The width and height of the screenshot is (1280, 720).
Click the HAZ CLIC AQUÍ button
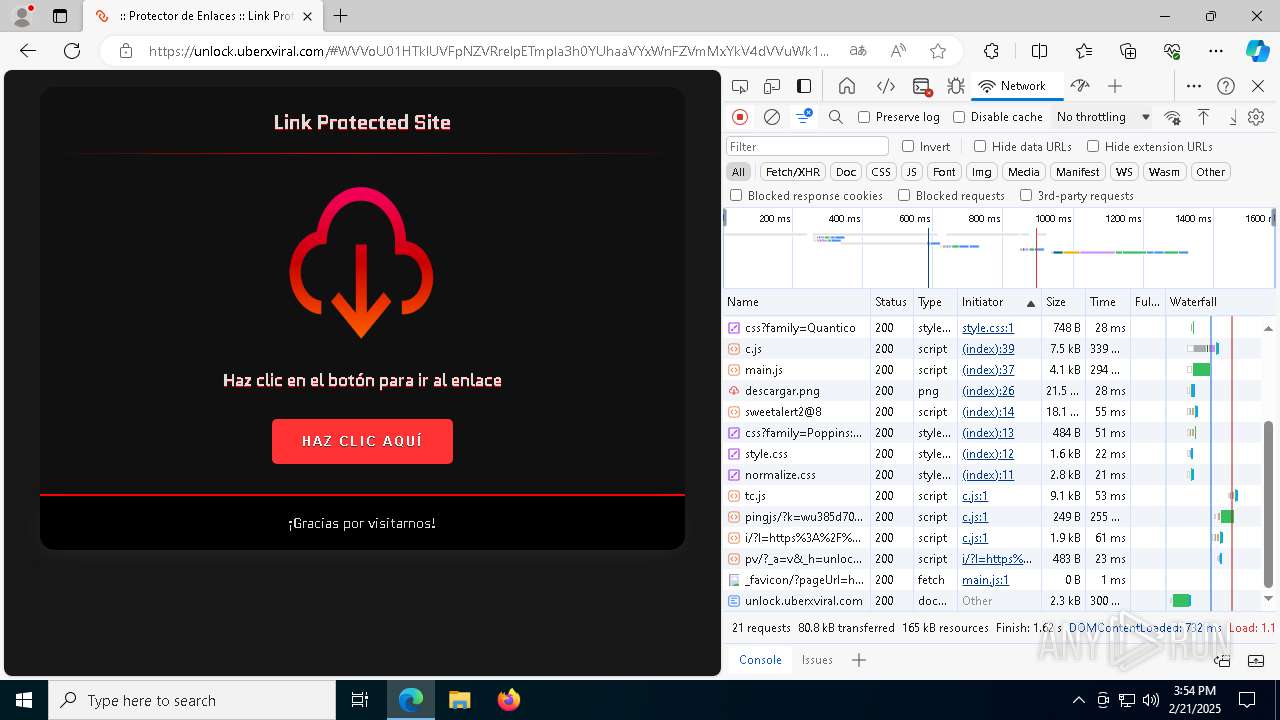(362, 441)
